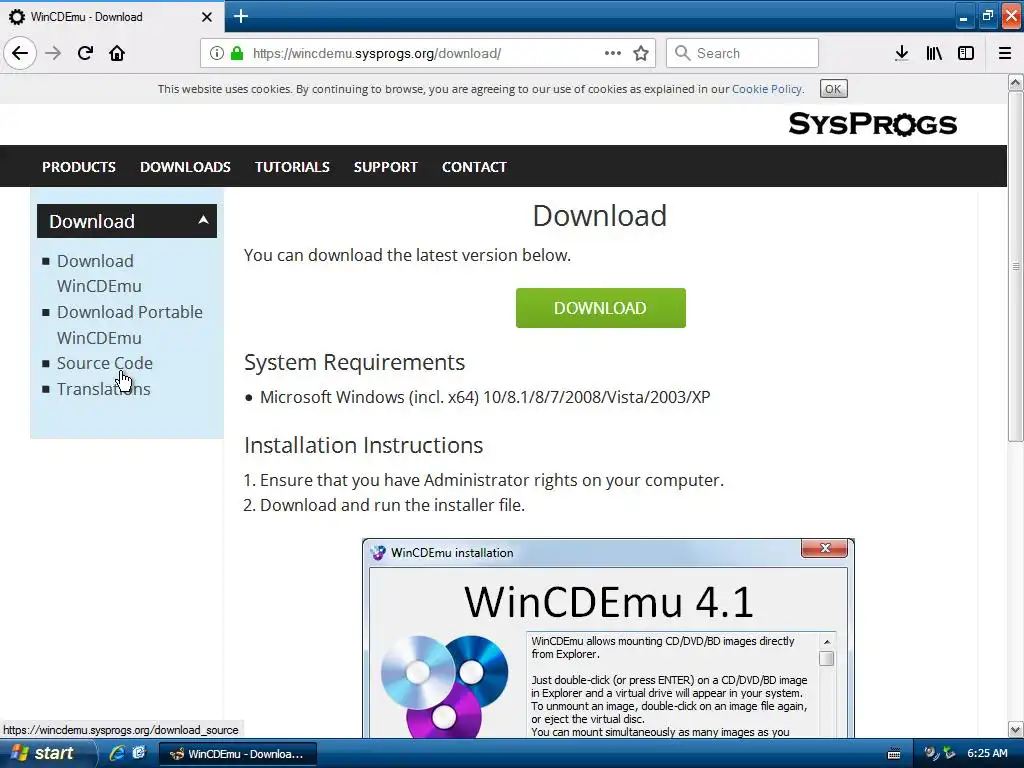
Task: Select the WinCDEmu - Download browser tab
Action: 112,16
